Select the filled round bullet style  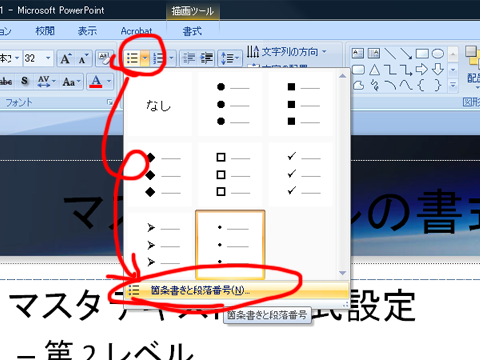pos(230,105)
